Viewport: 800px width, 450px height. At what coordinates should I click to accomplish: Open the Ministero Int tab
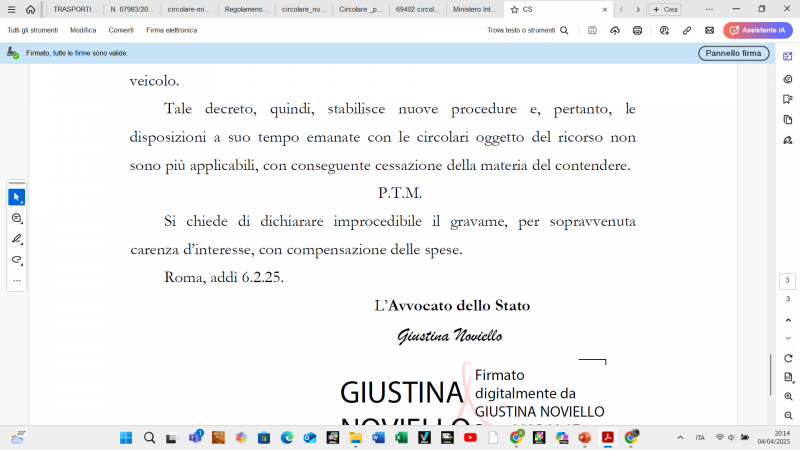[475, 9]
